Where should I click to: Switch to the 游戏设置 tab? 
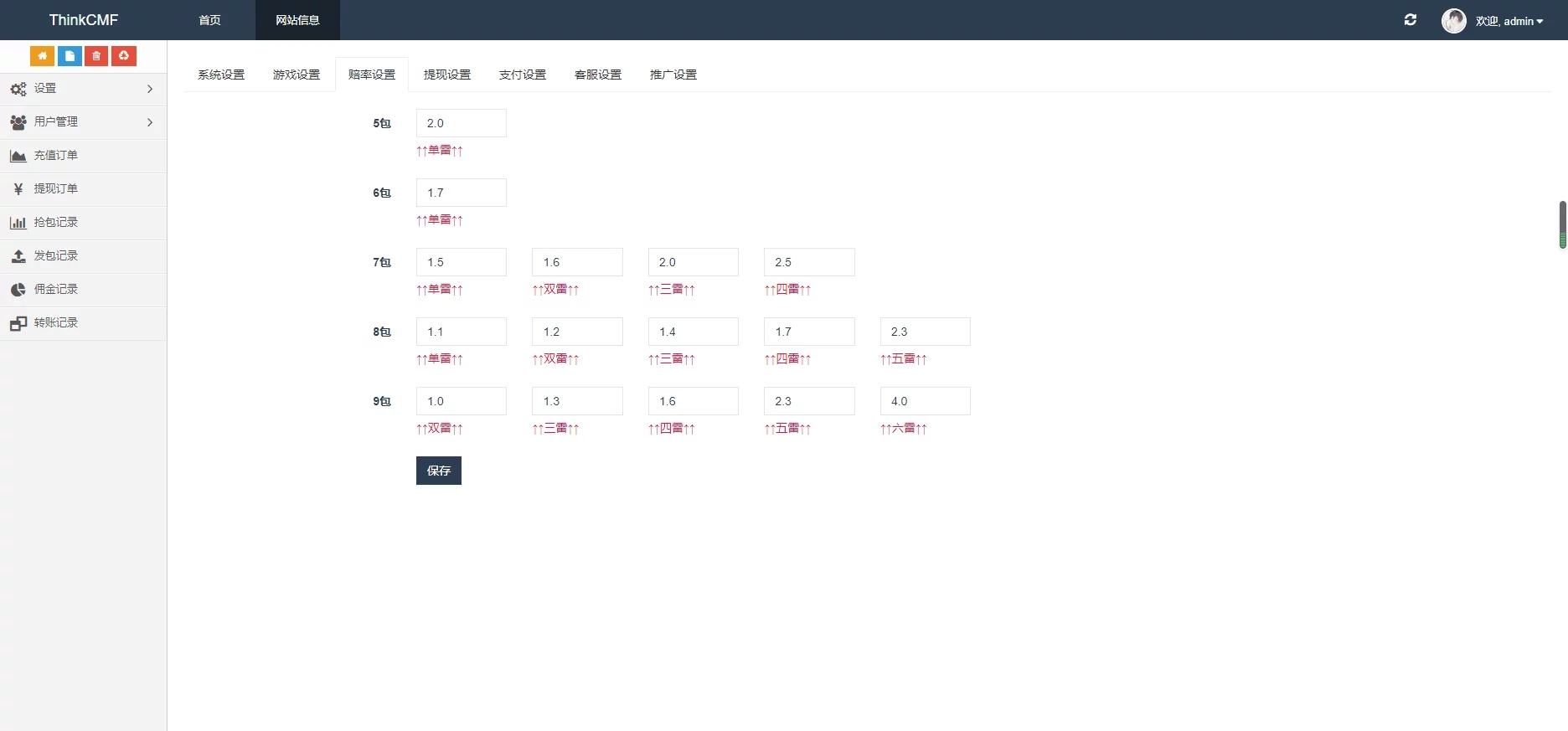tap(297, 75)
